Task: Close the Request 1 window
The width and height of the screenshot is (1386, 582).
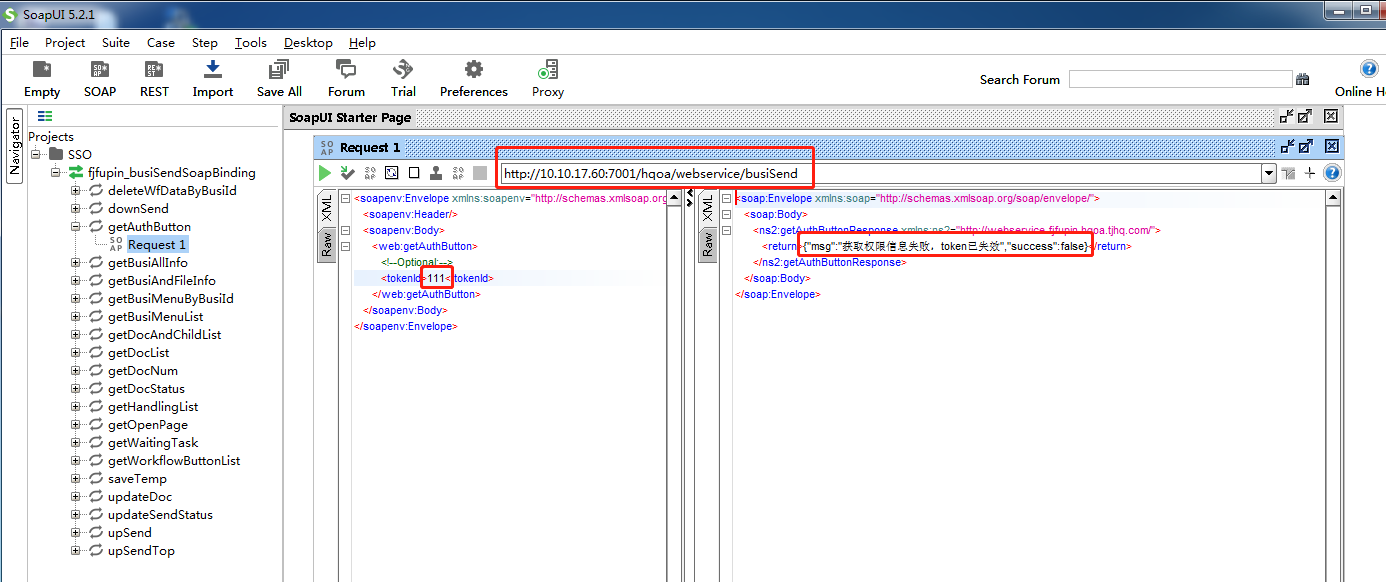Action: click(1331, 146)
